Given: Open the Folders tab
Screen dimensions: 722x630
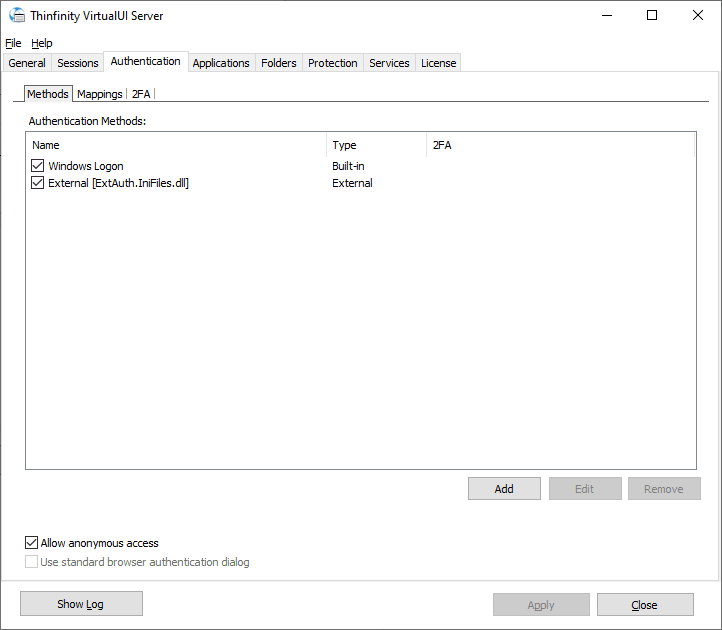Looking at the screenshot, I should (x=279, y=63).
